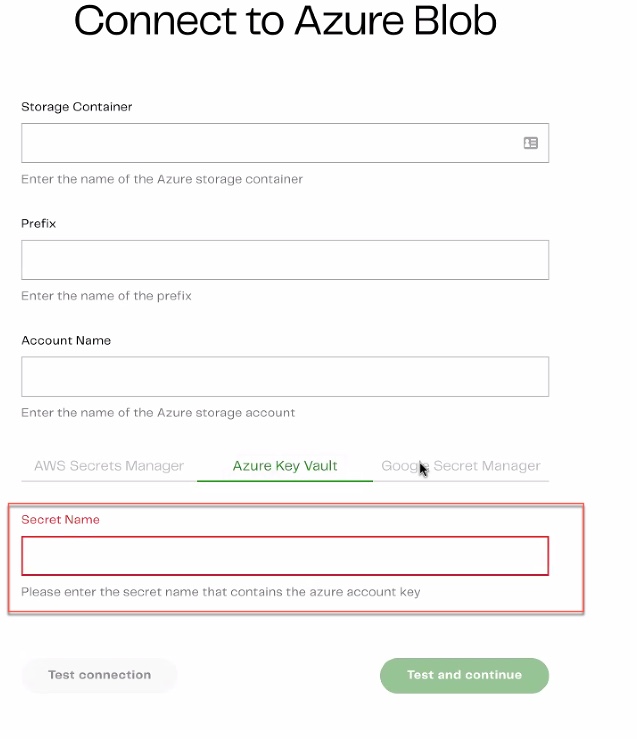Switch to the AWS Secrets Manager tab

pyautogui.click(x=109, y=466)
